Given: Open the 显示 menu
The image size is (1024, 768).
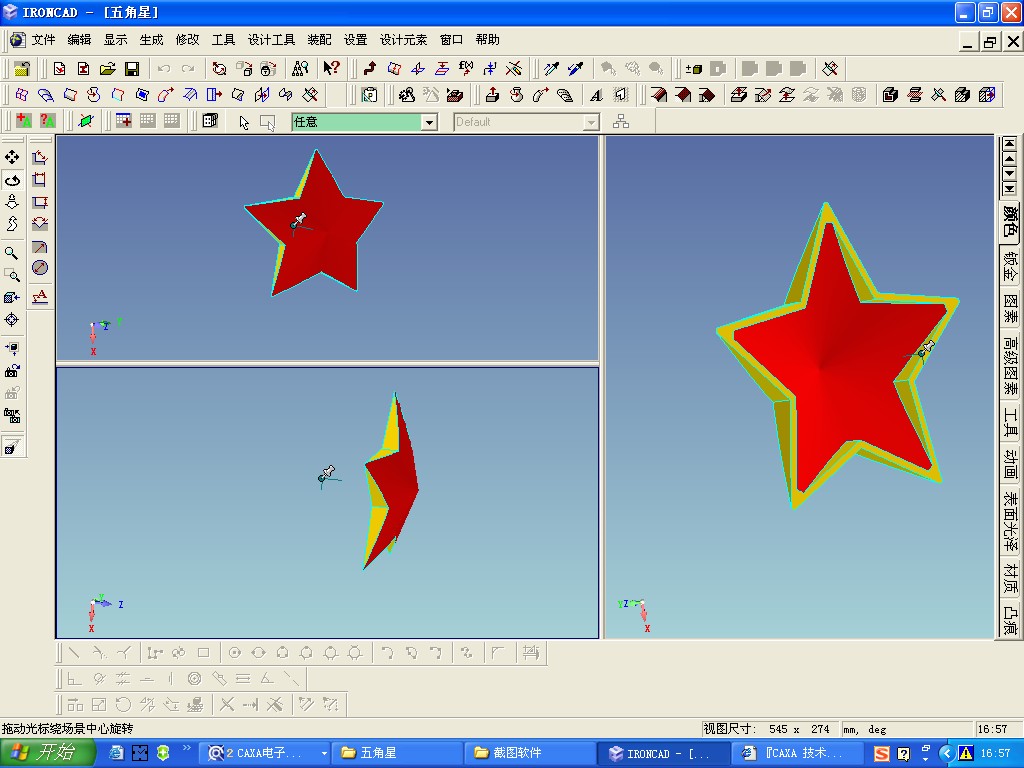Looking at the screenshot, I should pos(115,40).
